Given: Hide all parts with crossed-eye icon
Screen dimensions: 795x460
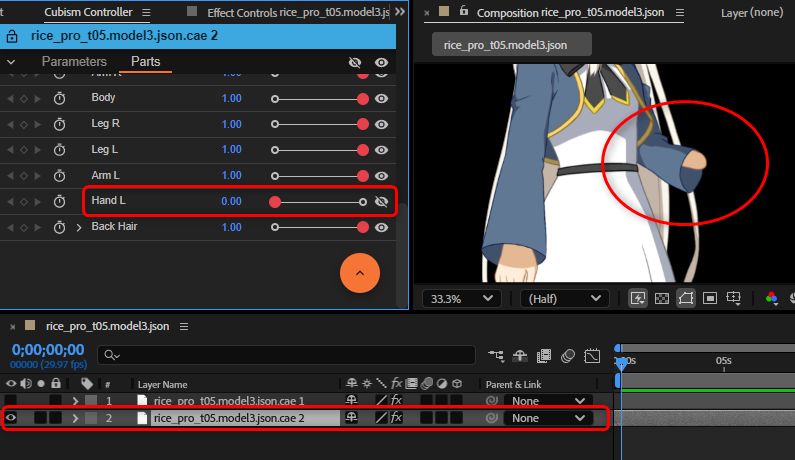Looking at the screenshot, I should (x=355, y=62).
